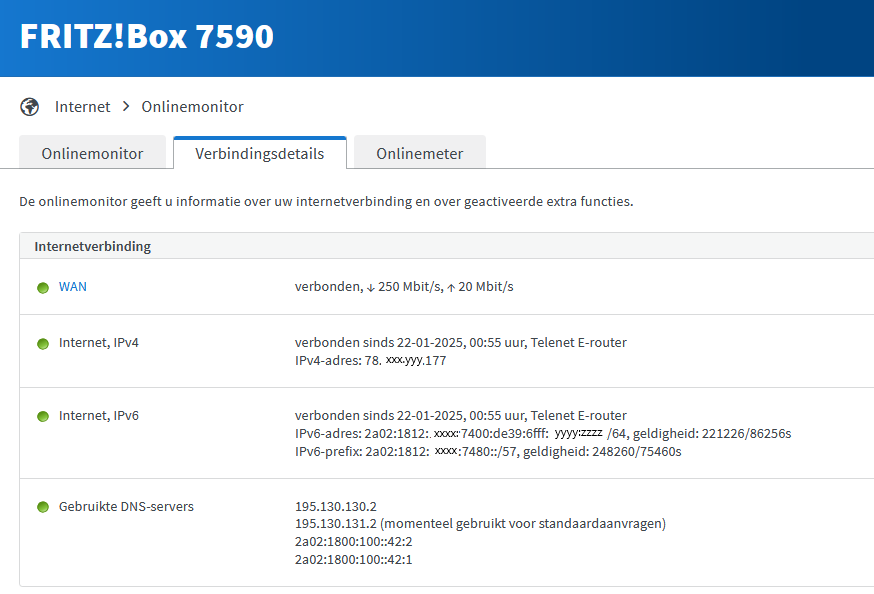Switch to the Onlinemonitor tab

coord(92,154)
